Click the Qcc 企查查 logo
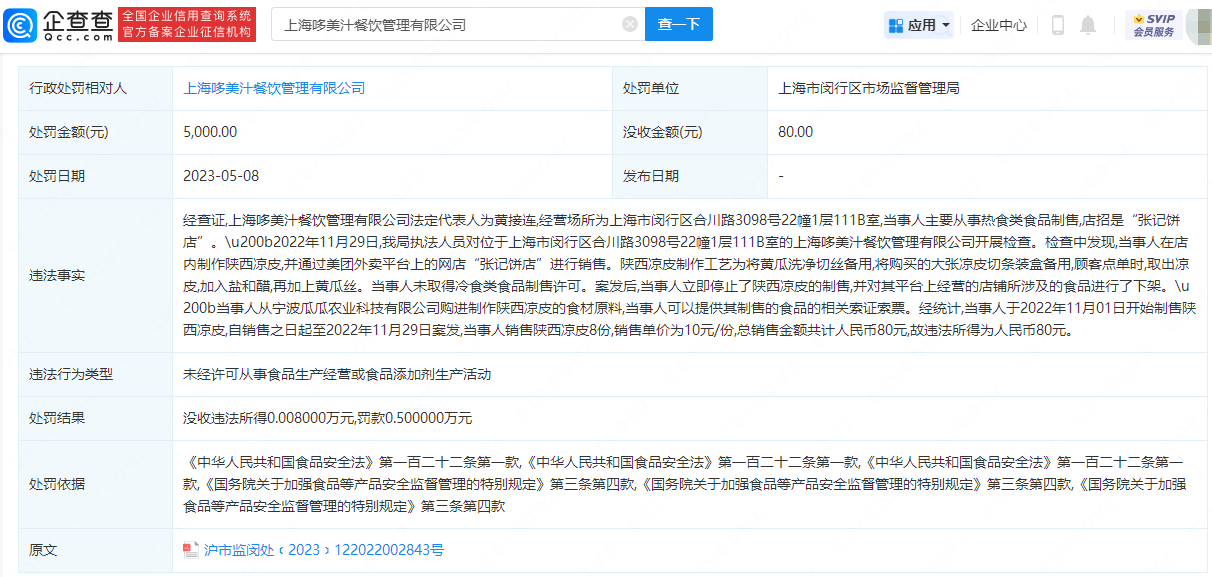Screen dimensions: 1212x577 tap(58, 25)
